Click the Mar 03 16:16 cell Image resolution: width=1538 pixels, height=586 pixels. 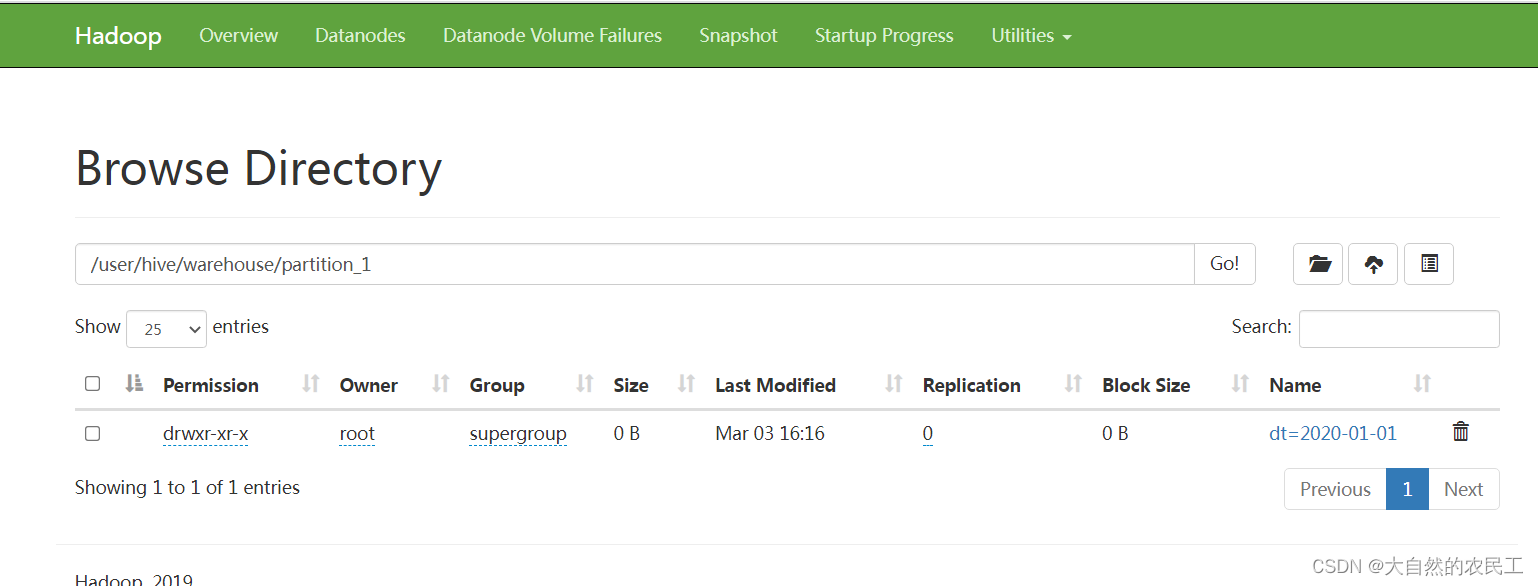pyautogui.click(x=770, y=433)
